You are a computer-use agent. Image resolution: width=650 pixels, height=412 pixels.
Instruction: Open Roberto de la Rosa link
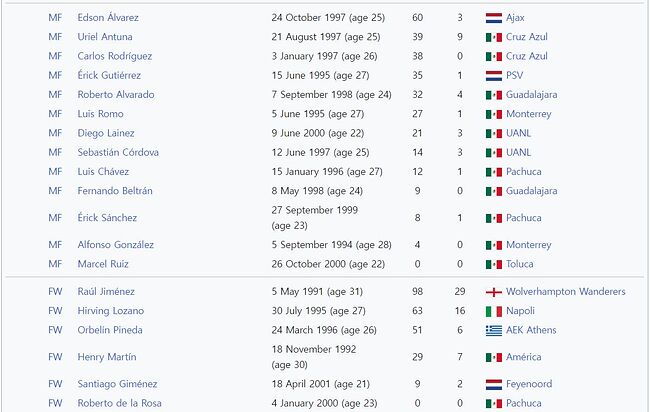119,403
